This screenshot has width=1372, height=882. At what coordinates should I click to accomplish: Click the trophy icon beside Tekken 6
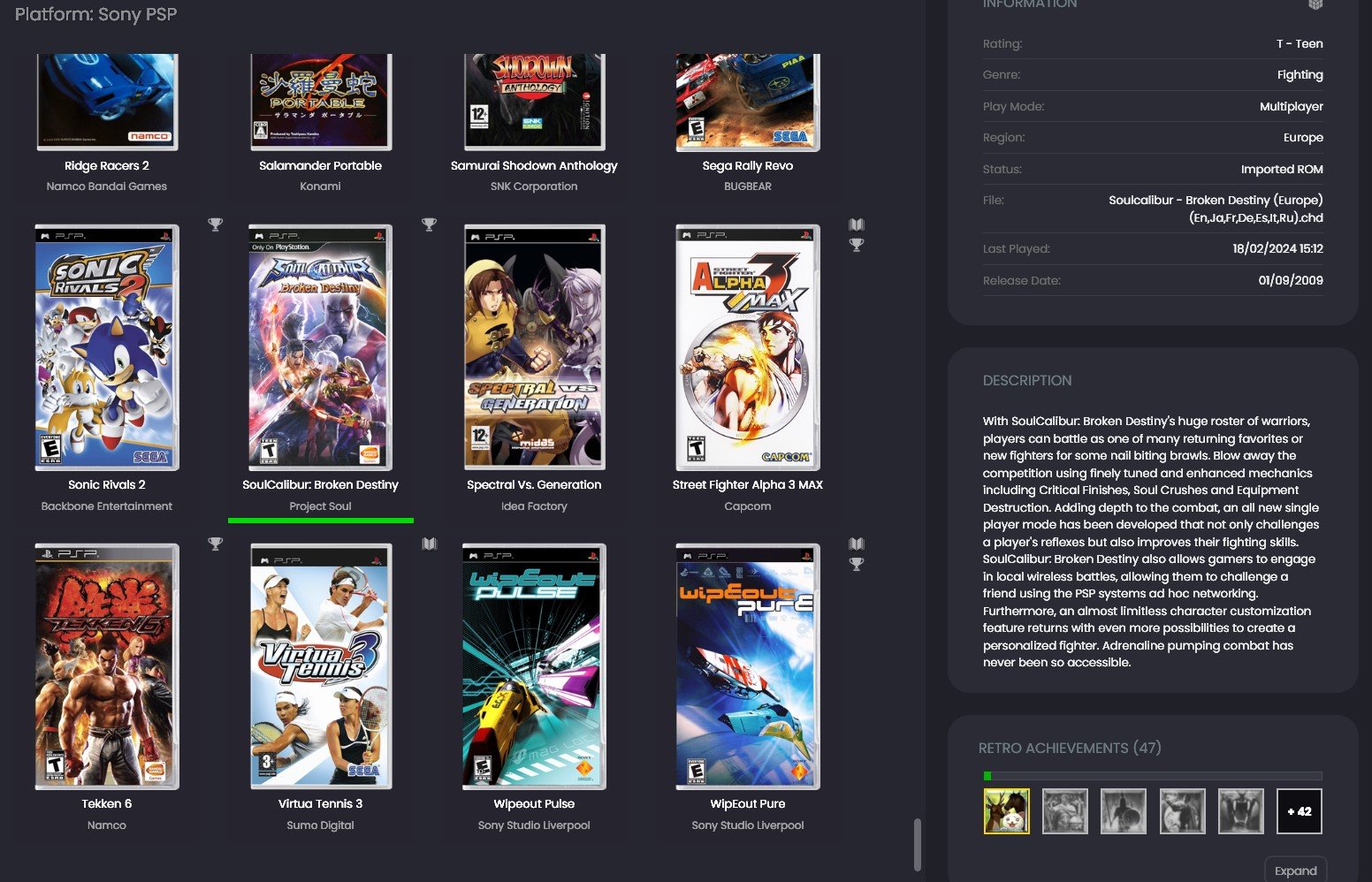[215, 544]
